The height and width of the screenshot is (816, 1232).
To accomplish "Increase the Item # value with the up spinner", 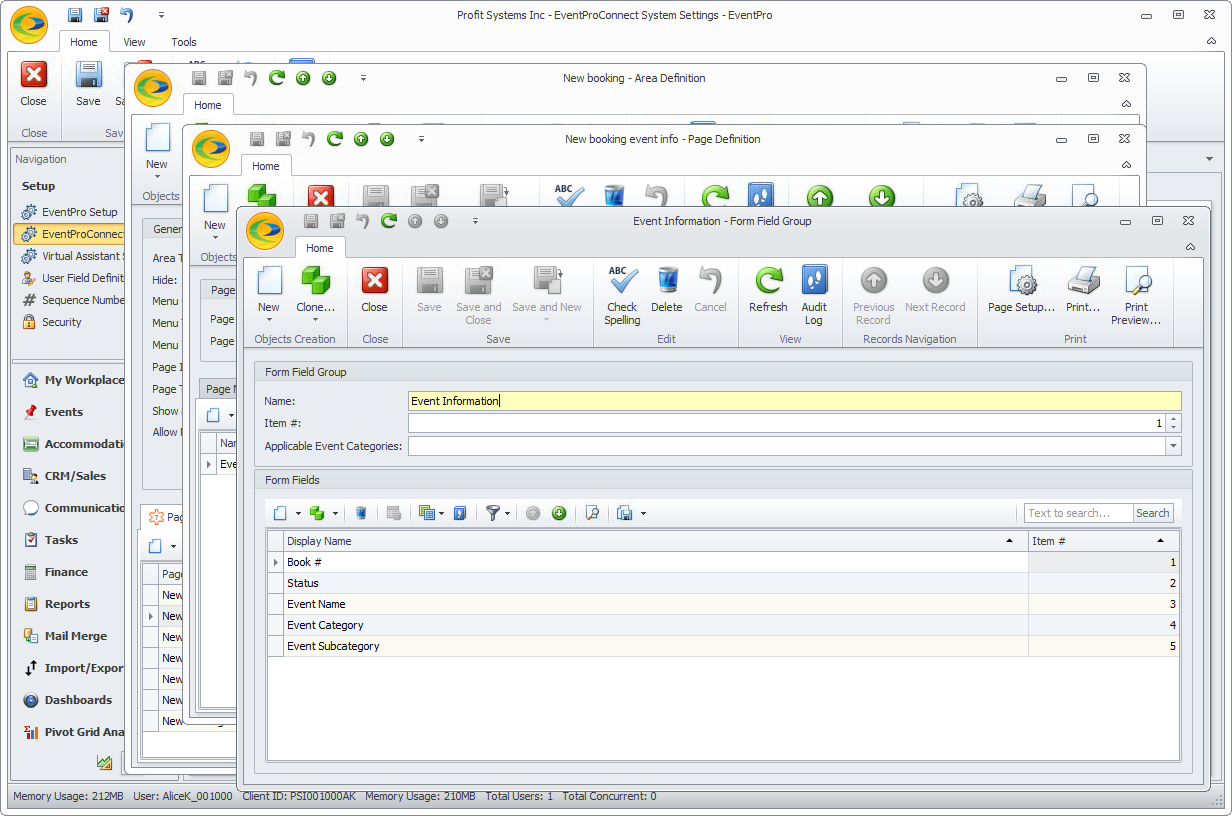I will click(x=1174, y=419).
